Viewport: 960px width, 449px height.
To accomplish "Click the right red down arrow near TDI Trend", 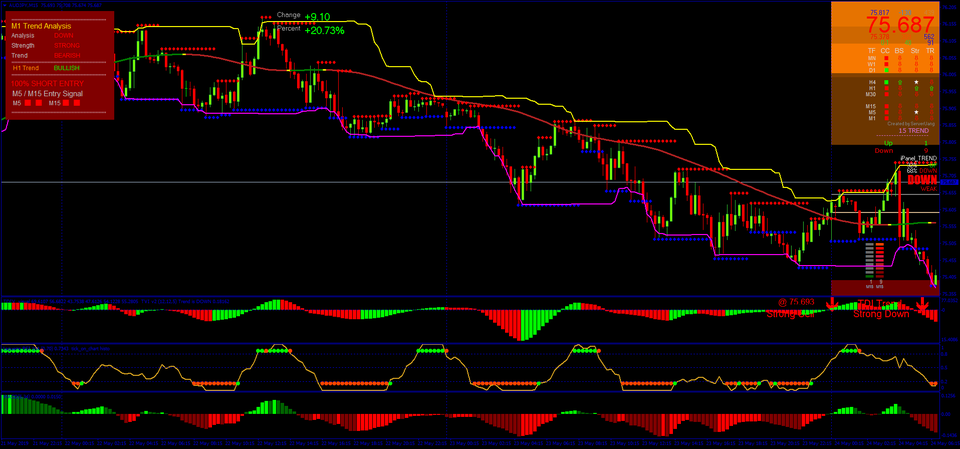I will coord(921,303).
